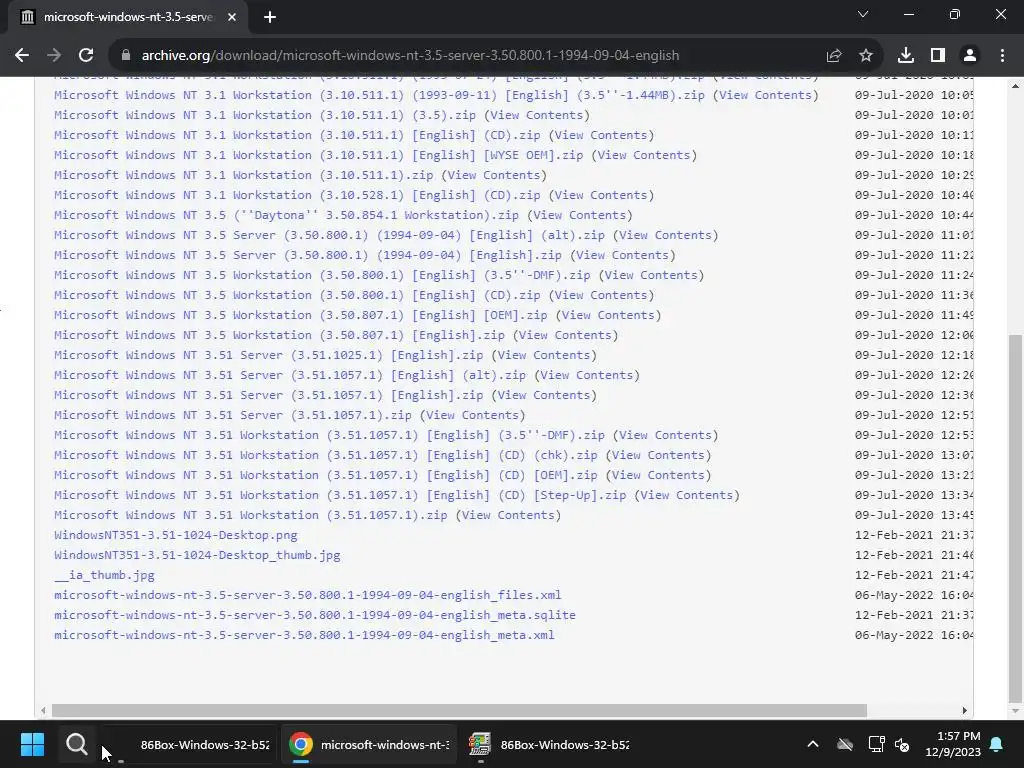Download NT 3.5 Server 1994-09-04 [English].zip
The image size is (1024, 768).
pyautogui.click(x=308, y=255)
